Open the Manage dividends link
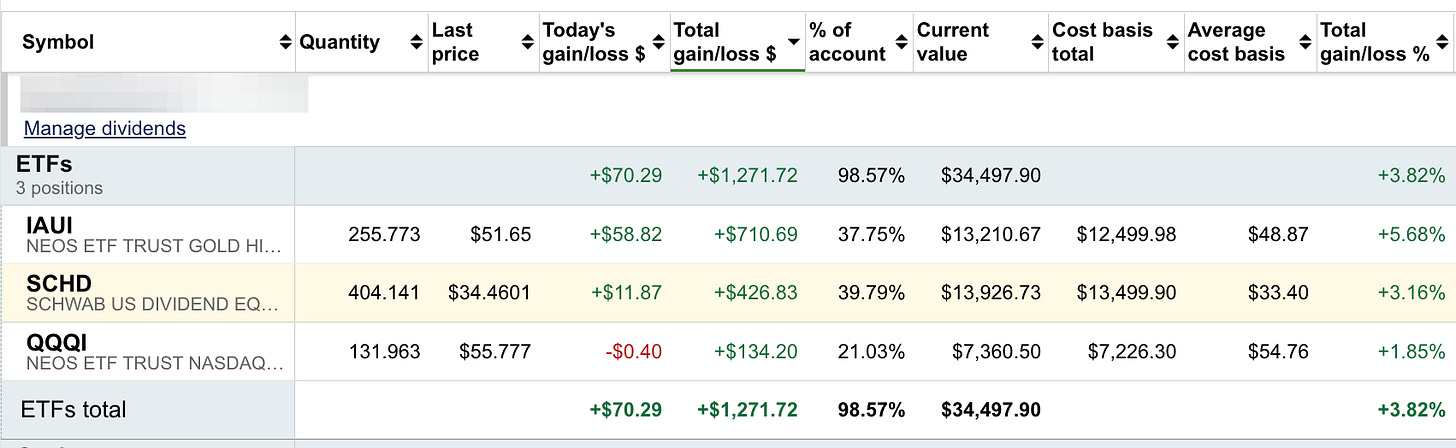 tap(105, 128)
